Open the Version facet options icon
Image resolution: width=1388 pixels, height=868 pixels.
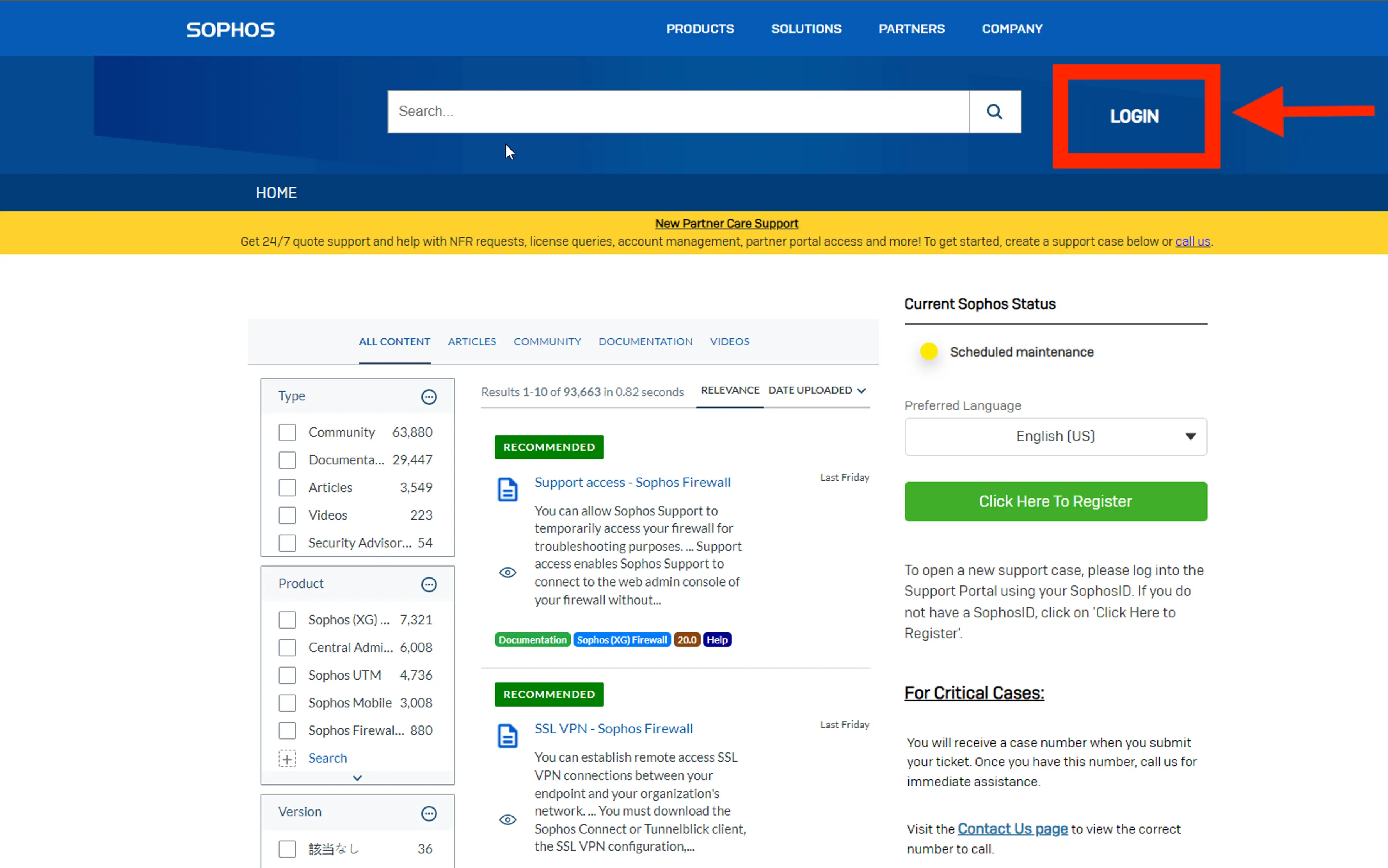[429, 814]
